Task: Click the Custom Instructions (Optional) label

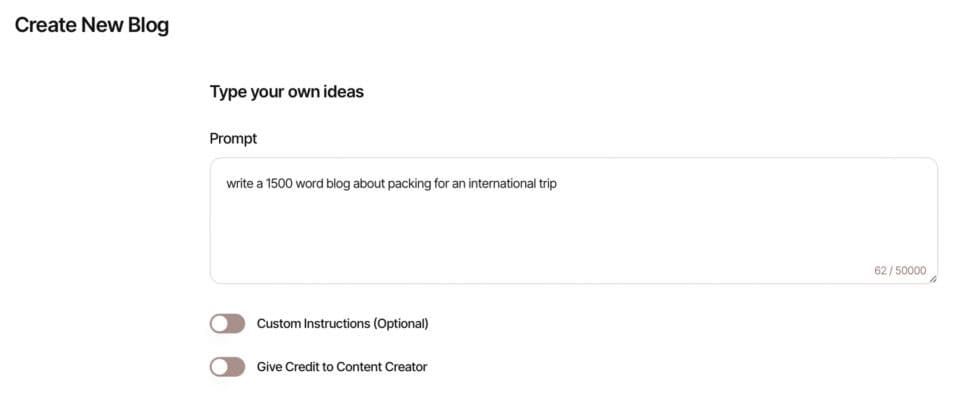Action: pyautogui.click(x=342, y=324)
